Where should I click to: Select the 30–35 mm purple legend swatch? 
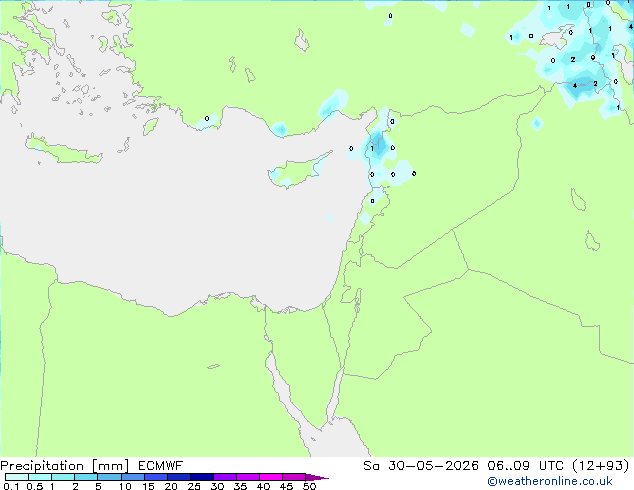click(224, 477)
